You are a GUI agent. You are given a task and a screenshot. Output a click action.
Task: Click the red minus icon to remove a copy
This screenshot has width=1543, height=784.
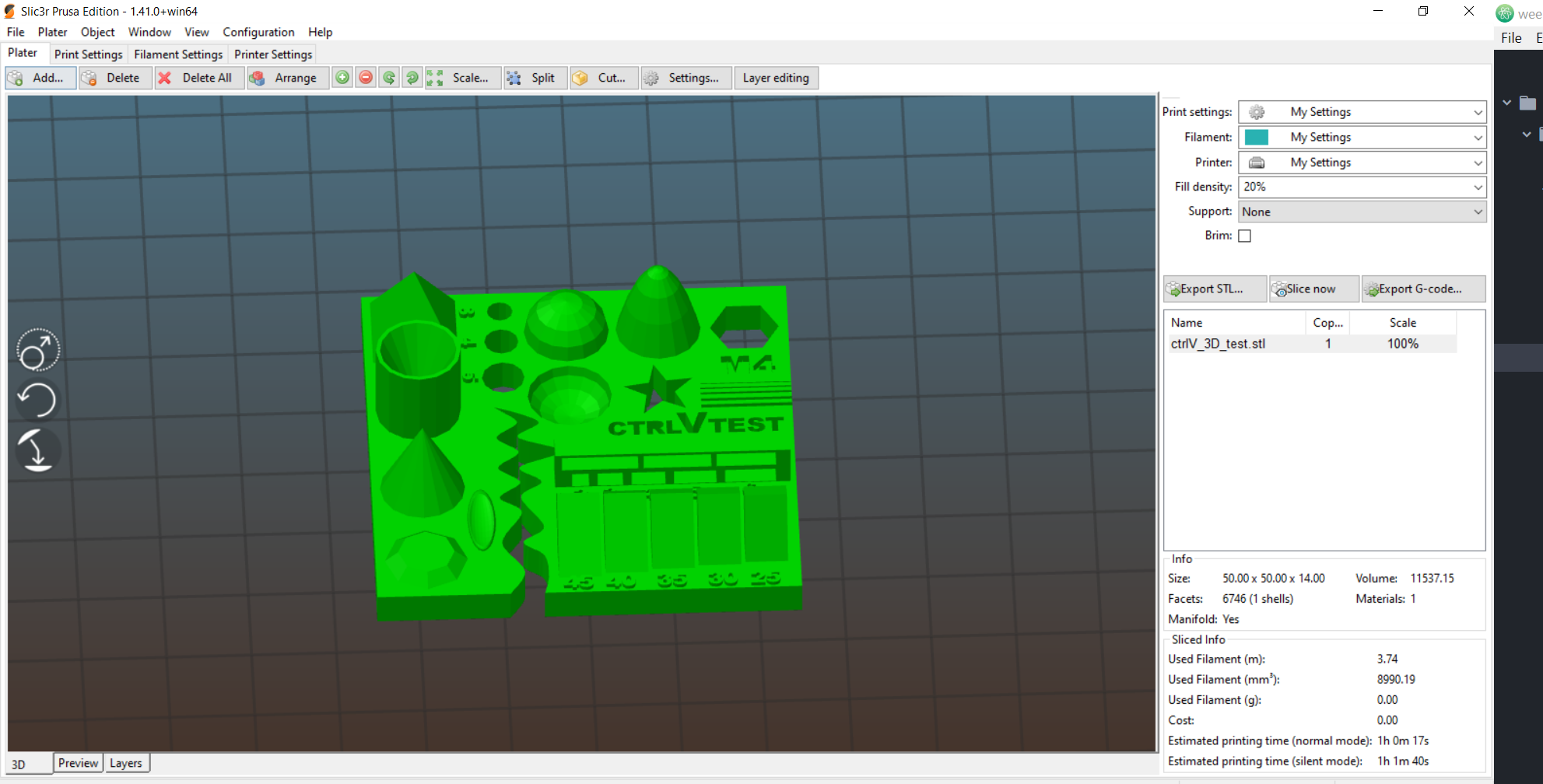[x=366, y=78]
